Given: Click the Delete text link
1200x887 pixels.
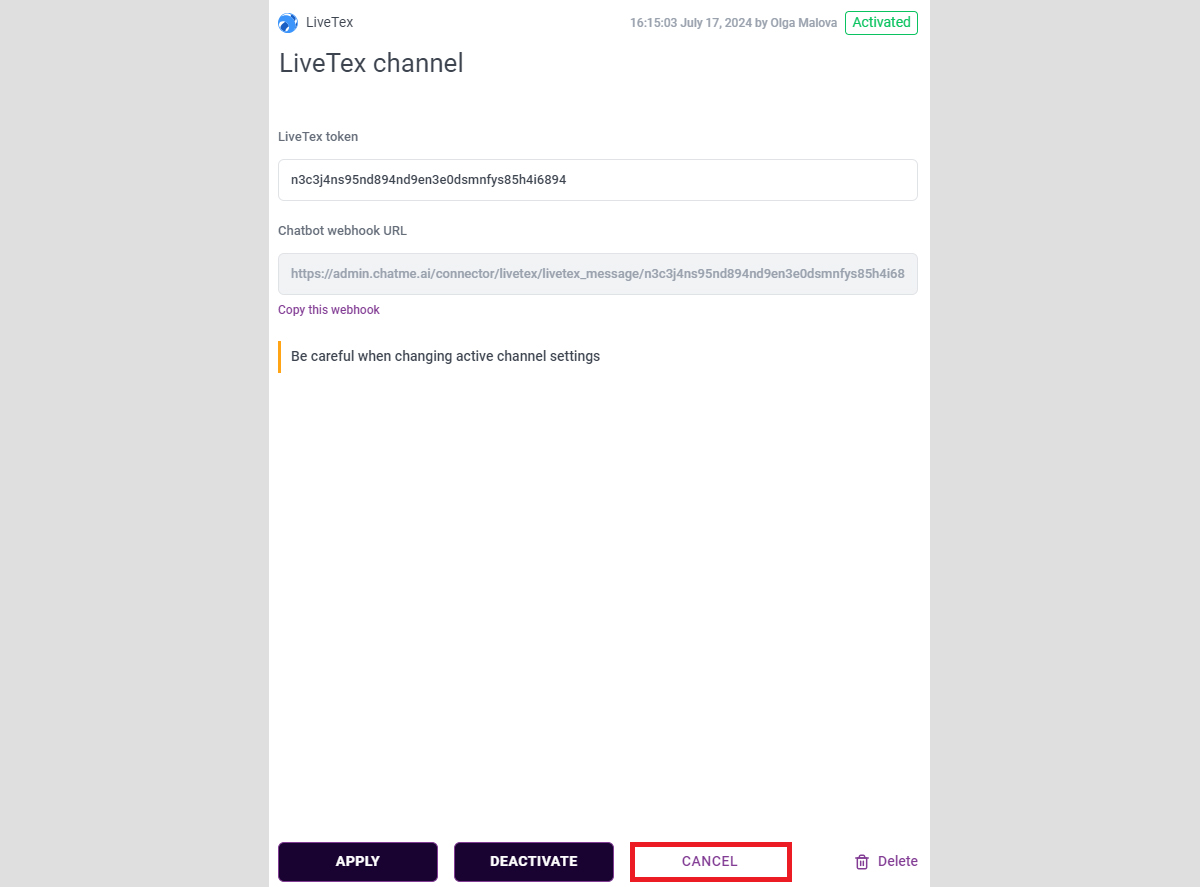Looking at the screenshot, I should (897, 862).
